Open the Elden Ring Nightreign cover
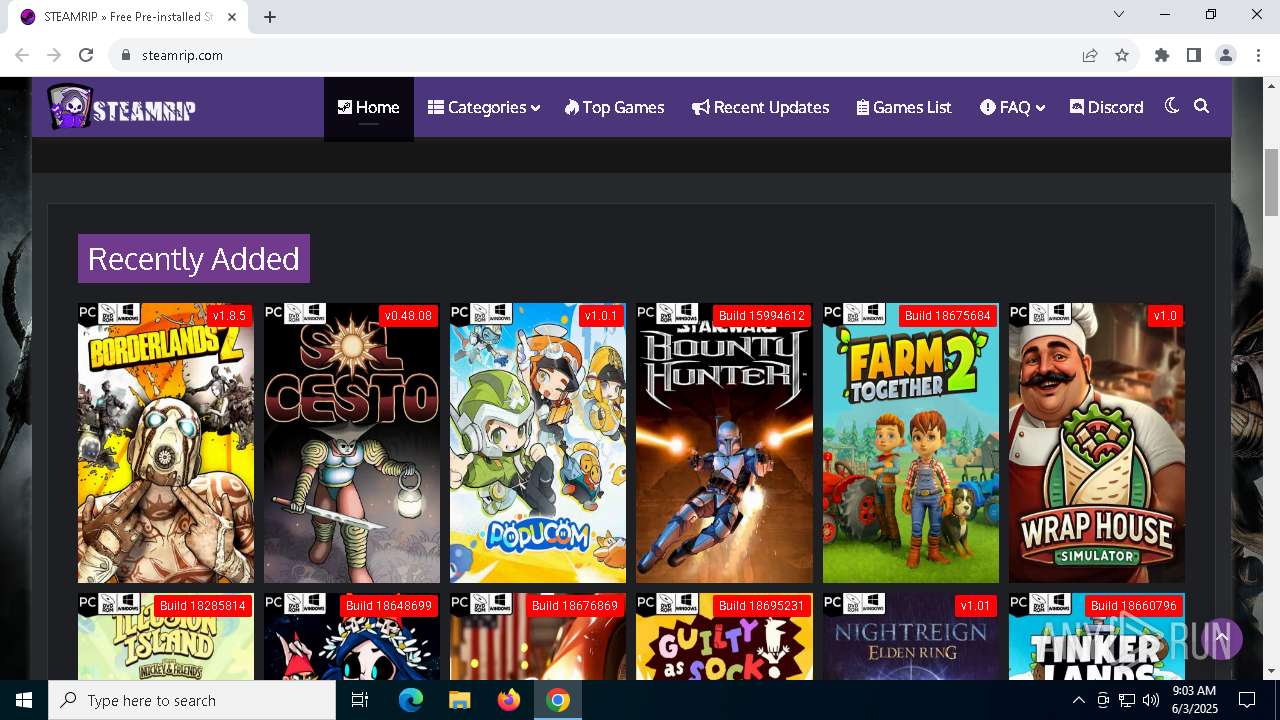The height and width of the screenshot is (720, 1280). [x=910, y=637]
